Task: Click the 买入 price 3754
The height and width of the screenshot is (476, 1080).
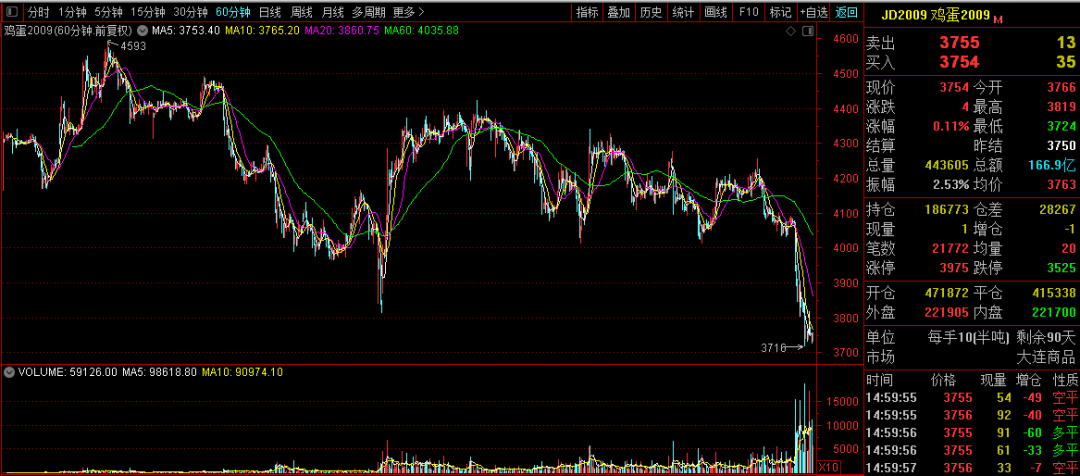Action: tap(959, 62)
